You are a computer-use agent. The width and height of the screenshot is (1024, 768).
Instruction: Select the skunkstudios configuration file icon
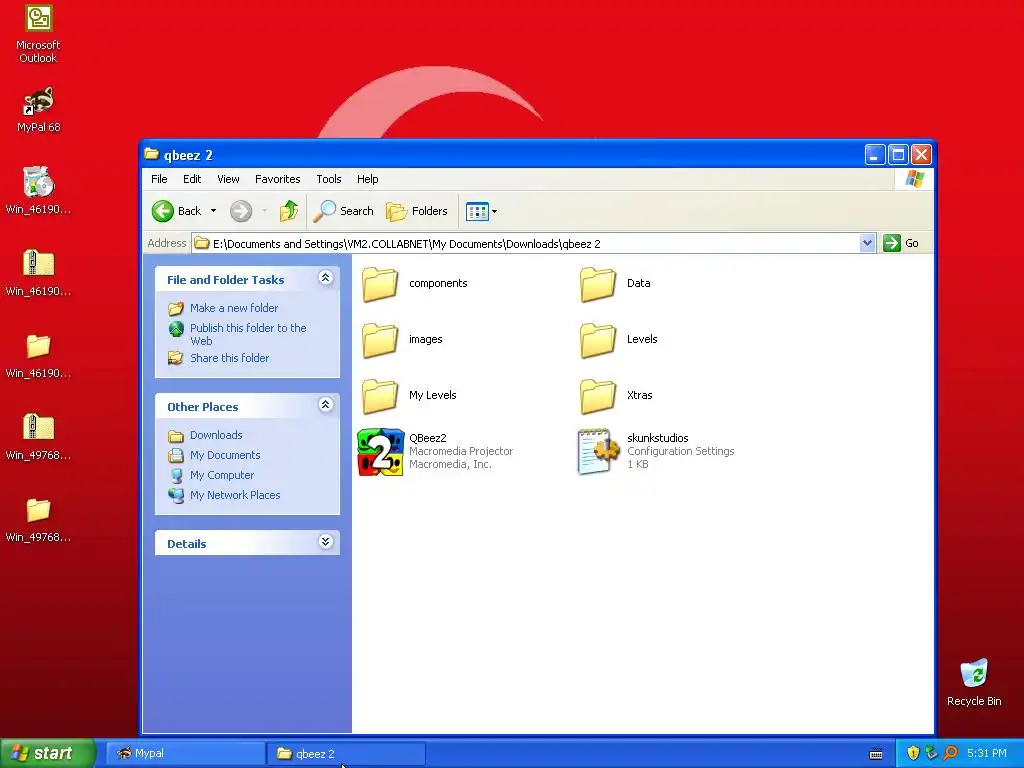tap(598, 452)
